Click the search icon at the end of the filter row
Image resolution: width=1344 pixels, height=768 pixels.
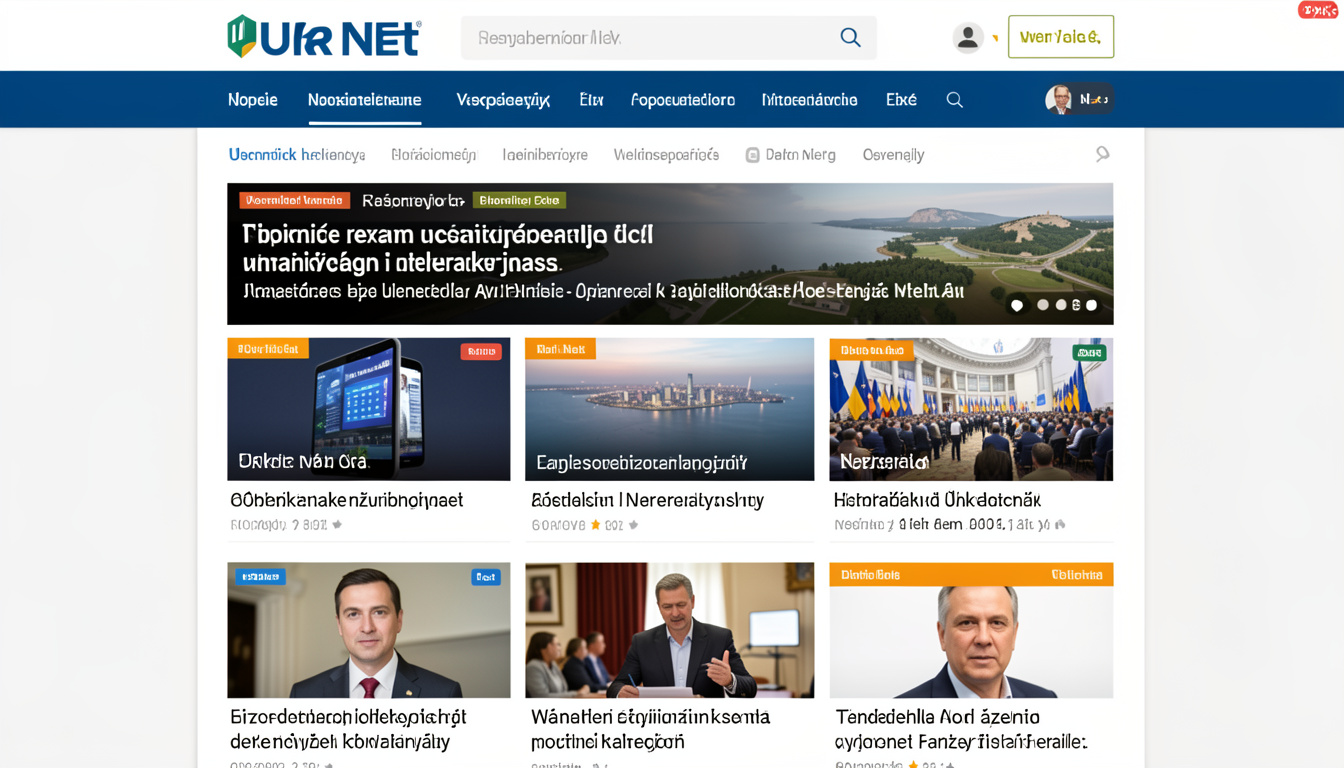click(x=1103, y=154)
